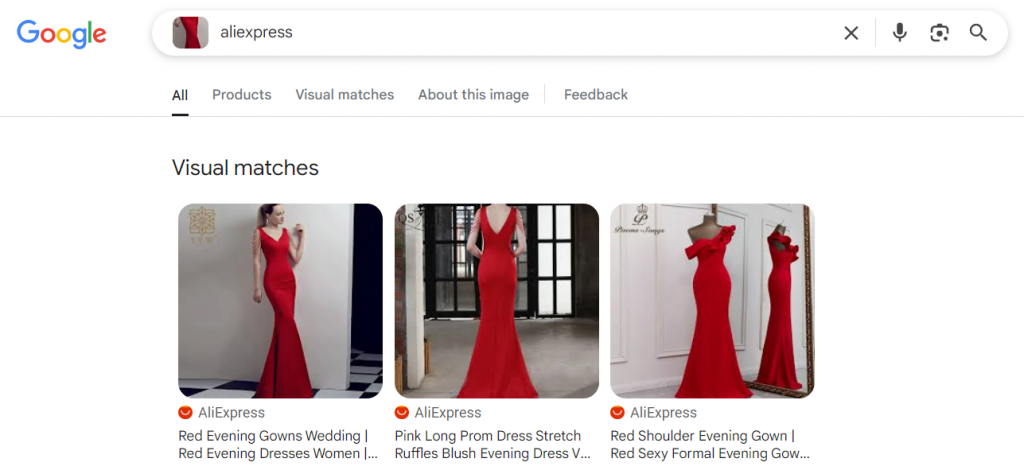This screenshot has width=1024, height=474.
Task: Open the Visual matches tab
Action: point(345,95)
